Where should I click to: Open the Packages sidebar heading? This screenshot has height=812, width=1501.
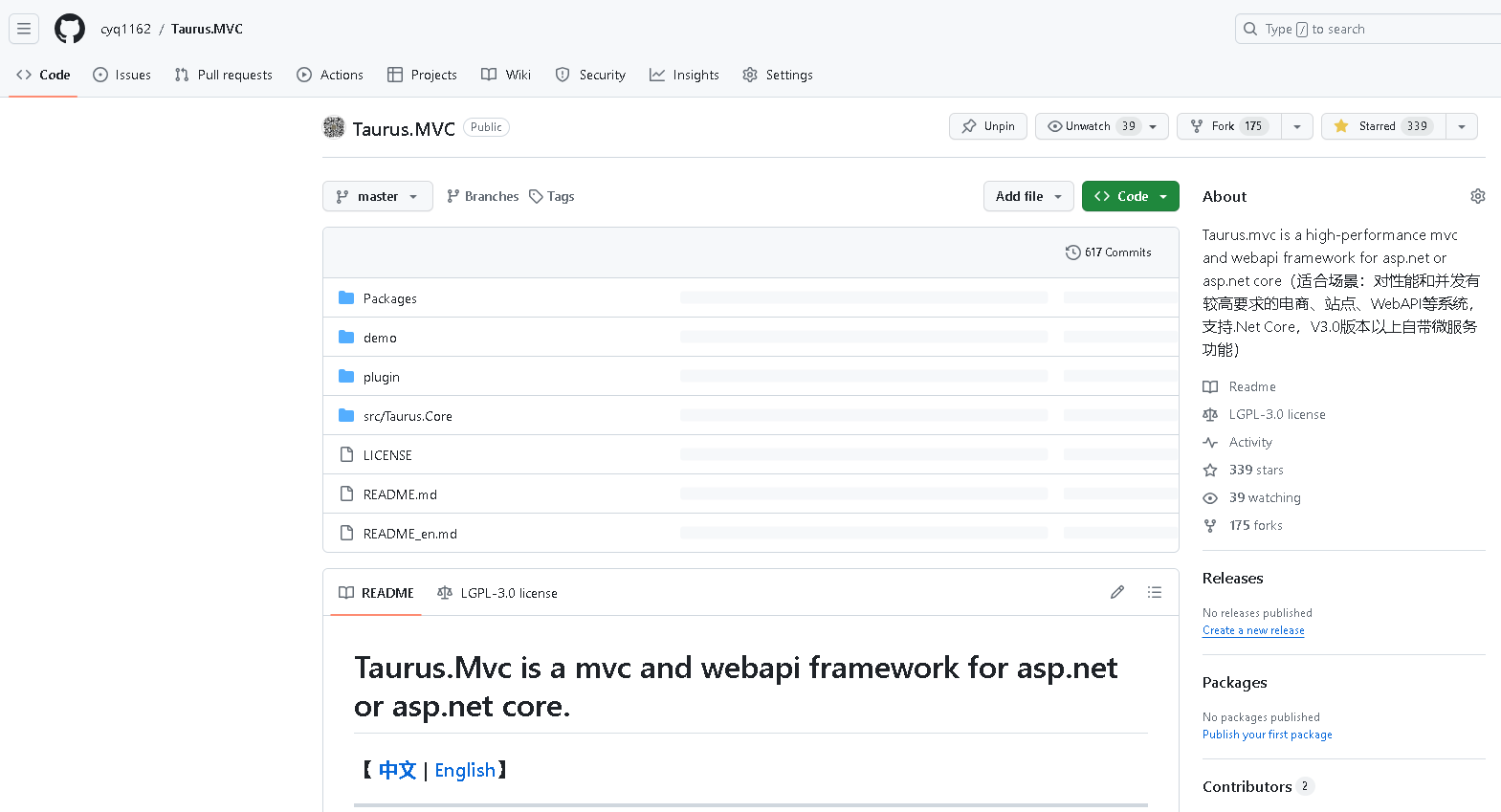1235,682
